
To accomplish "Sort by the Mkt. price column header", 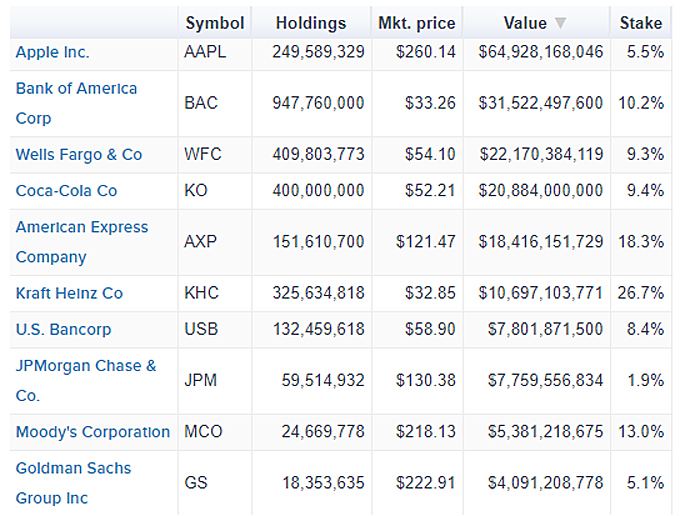I will 417,23.
